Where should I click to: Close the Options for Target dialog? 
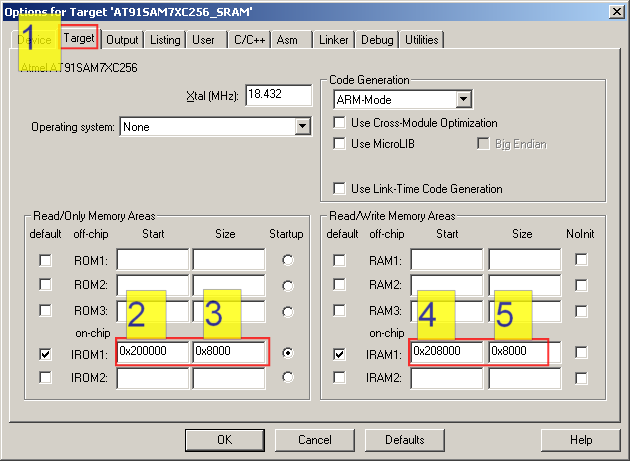pyautogui.click(x=616, y=12)
